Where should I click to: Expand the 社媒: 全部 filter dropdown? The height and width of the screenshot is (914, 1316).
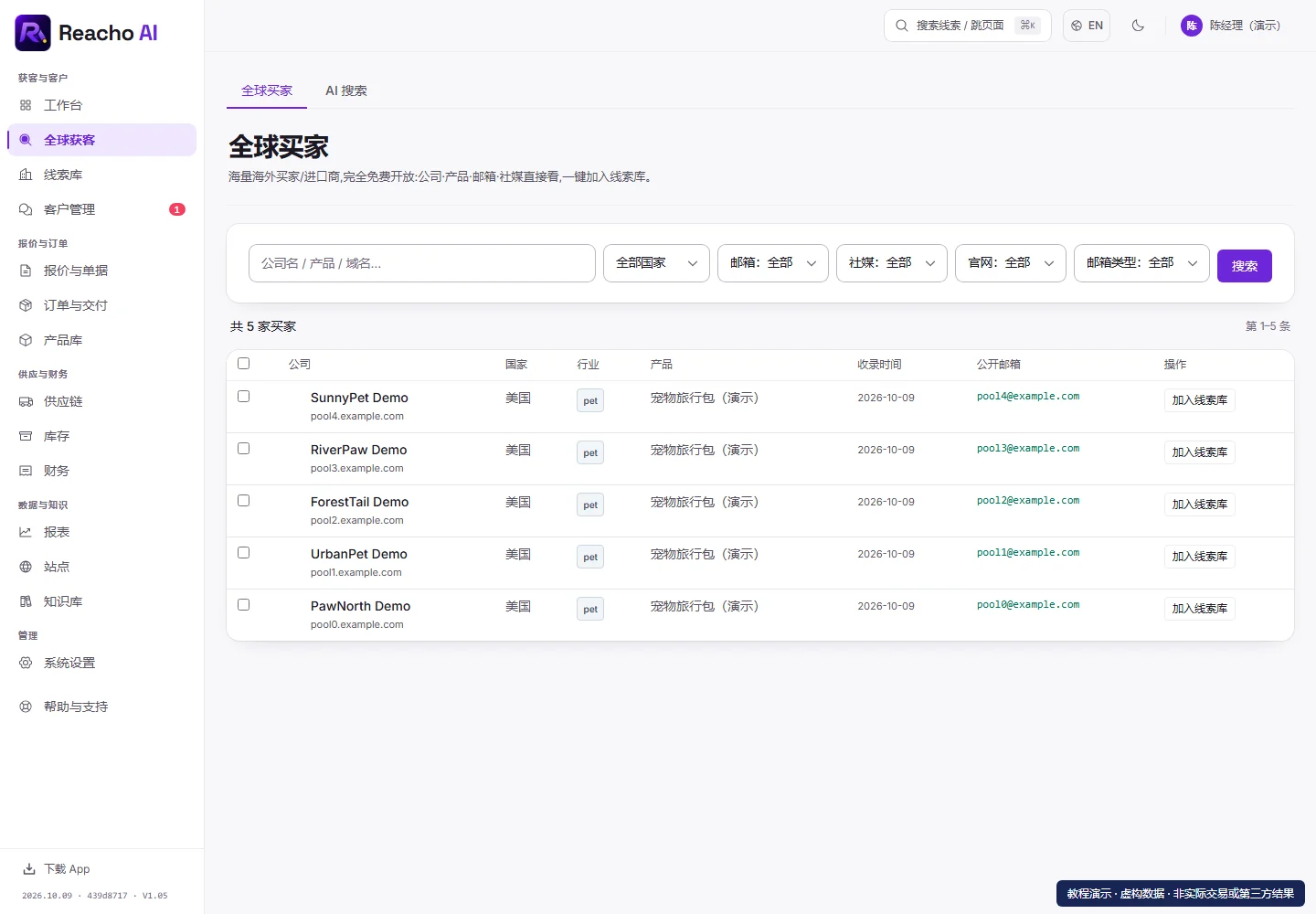[x=892, y=263]
